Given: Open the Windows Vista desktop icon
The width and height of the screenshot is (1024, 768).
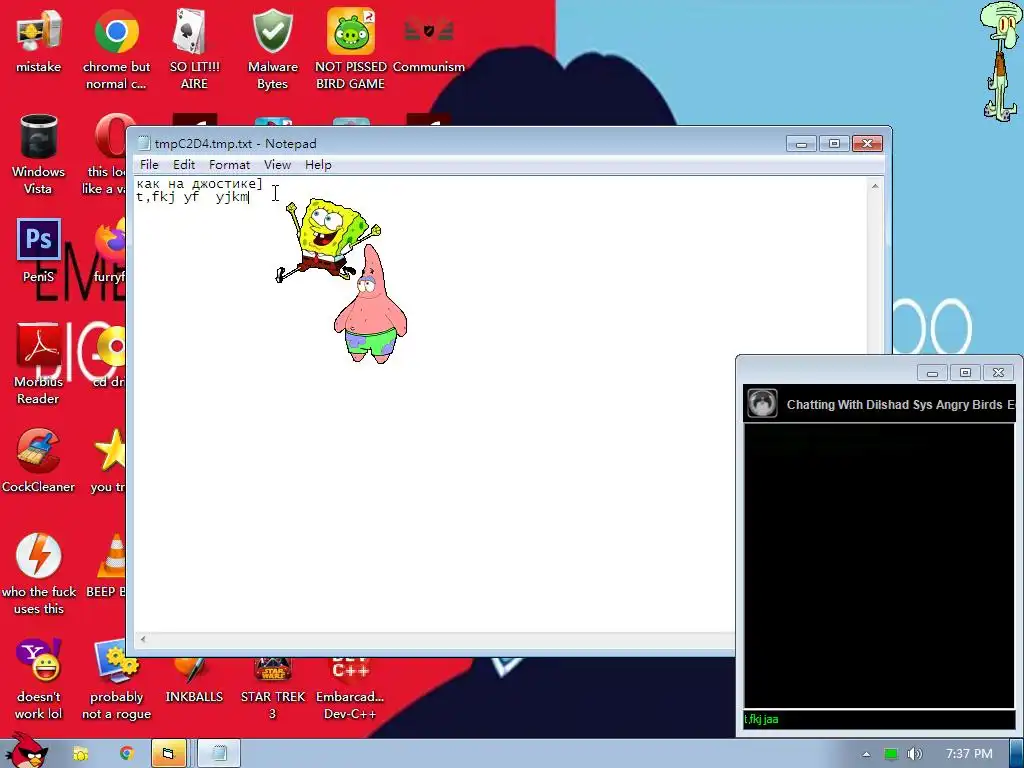Looking at the screenshot, I should pyautogui.click(x=39, y=154).
